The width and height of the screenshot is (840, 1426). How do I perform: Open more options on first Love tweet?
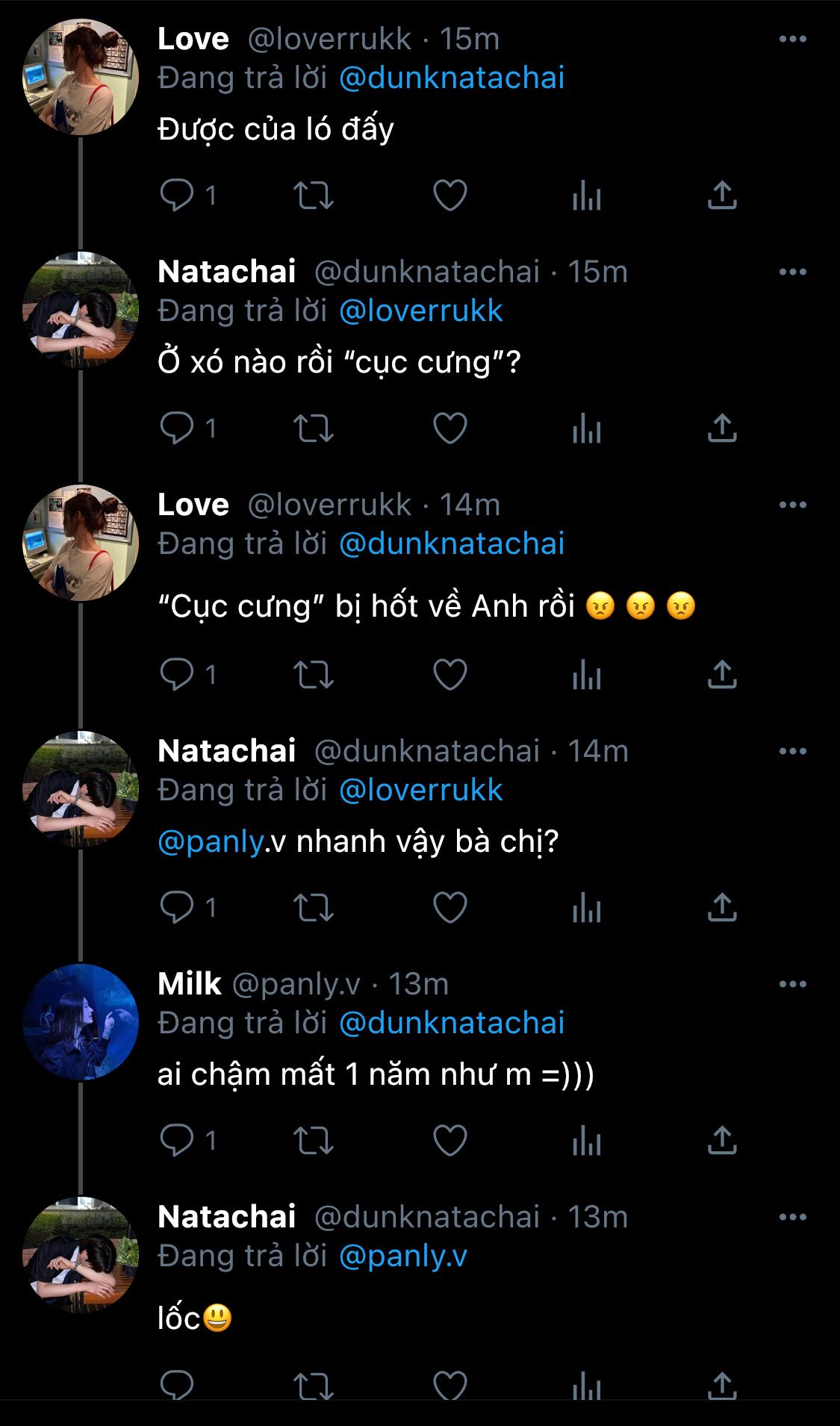(x=792, y=39)
